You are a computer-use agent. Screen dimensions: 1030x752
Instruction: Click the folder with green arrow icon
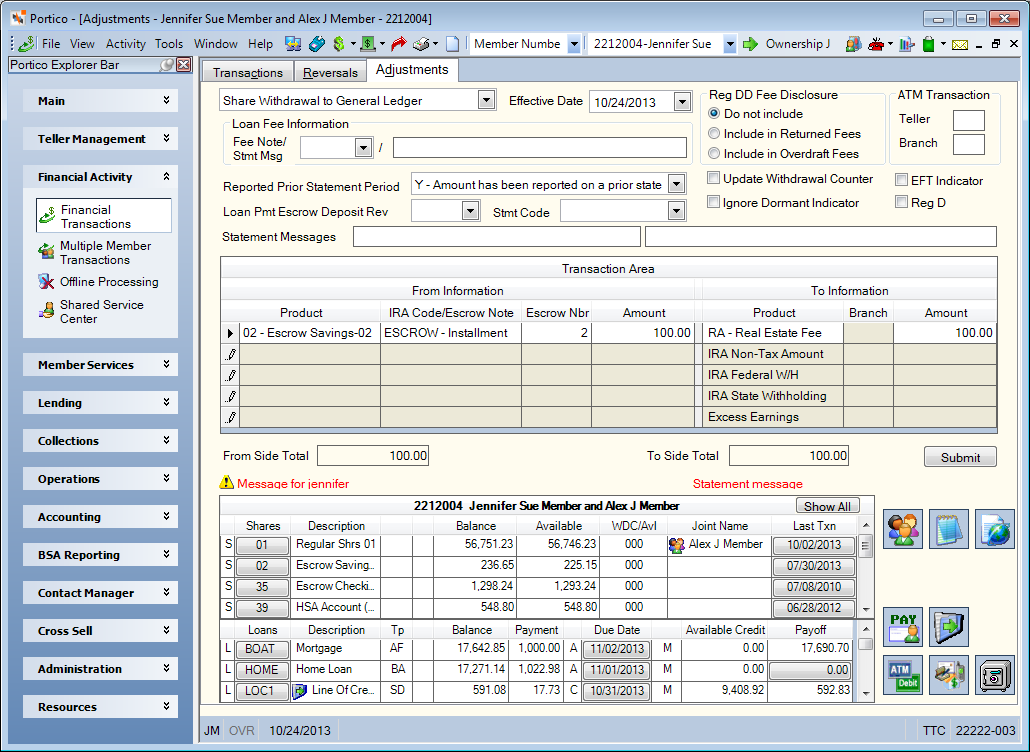coord(949,627)
